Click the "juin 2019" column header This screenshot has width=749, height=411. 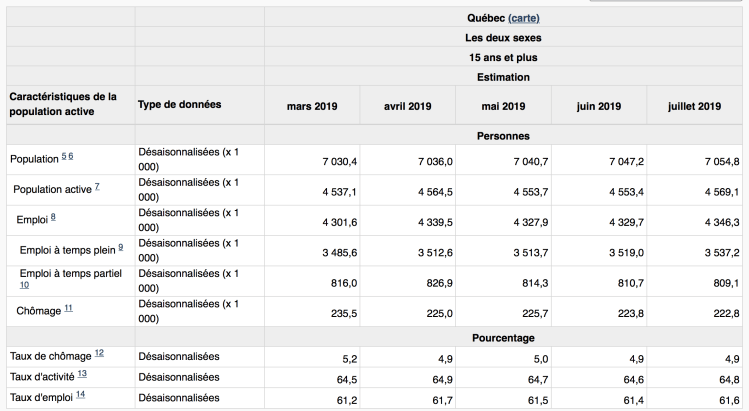(x=597, y=106)
